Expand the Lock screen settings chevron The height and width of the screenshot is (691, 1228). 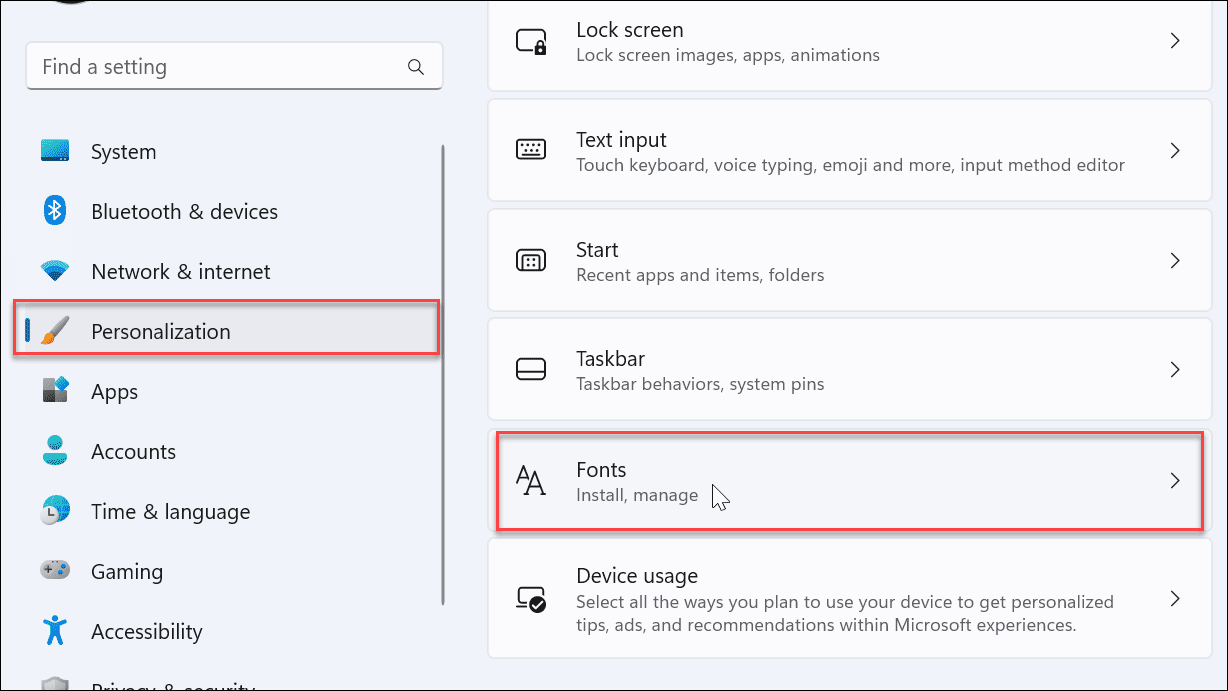pyautogui.click(x=1175, y=40)
